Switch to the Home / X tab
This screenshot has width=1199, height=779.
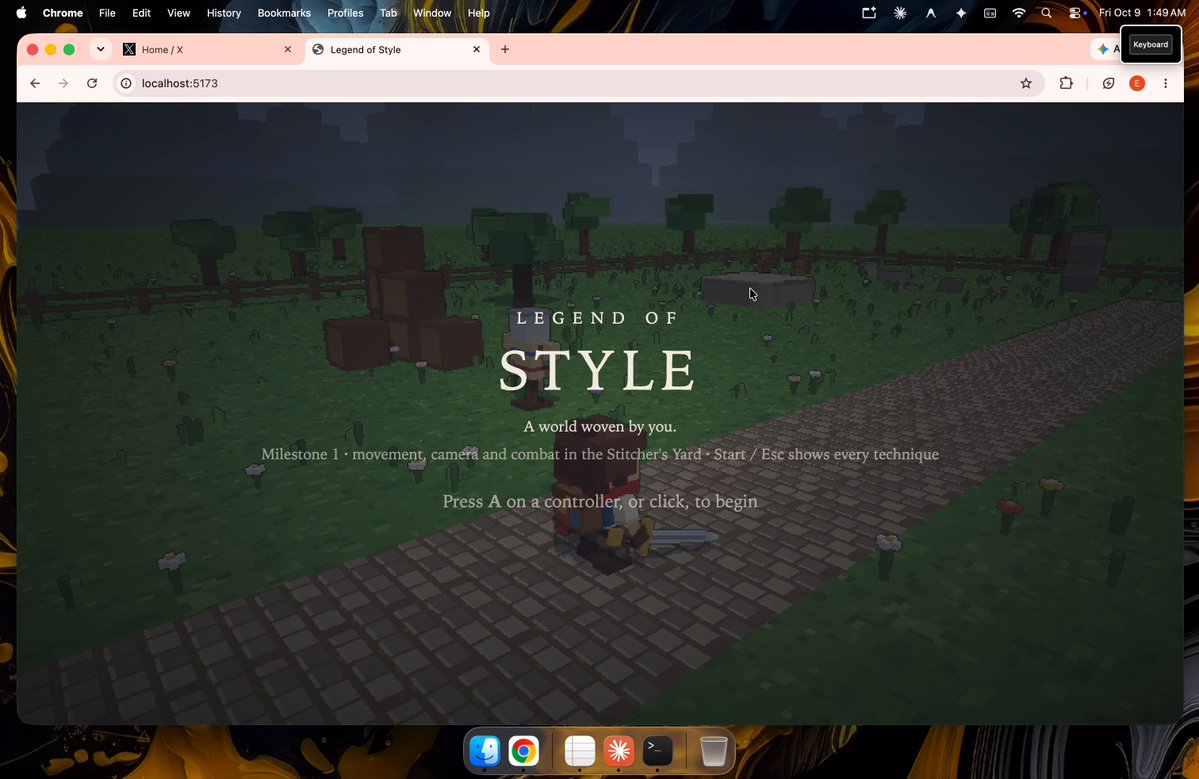pyautogui.click(x=206, y=50)
